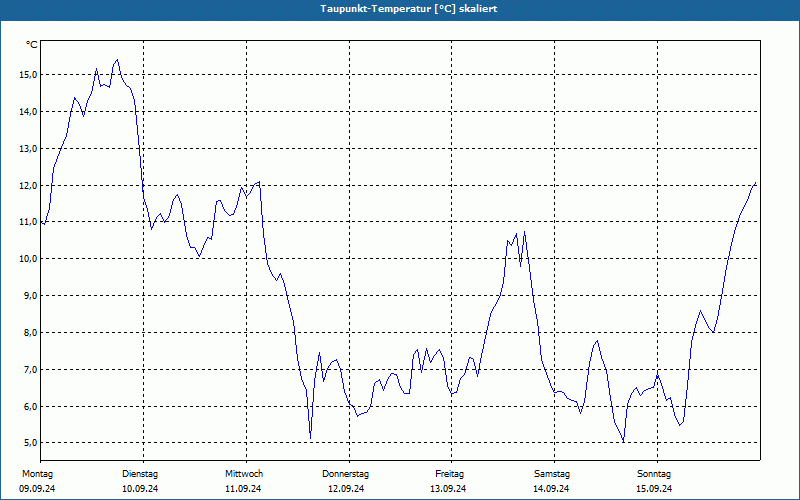800x500 pixels.
Task: Click the 12,0 y-axis label
Action: click(28, 185)
